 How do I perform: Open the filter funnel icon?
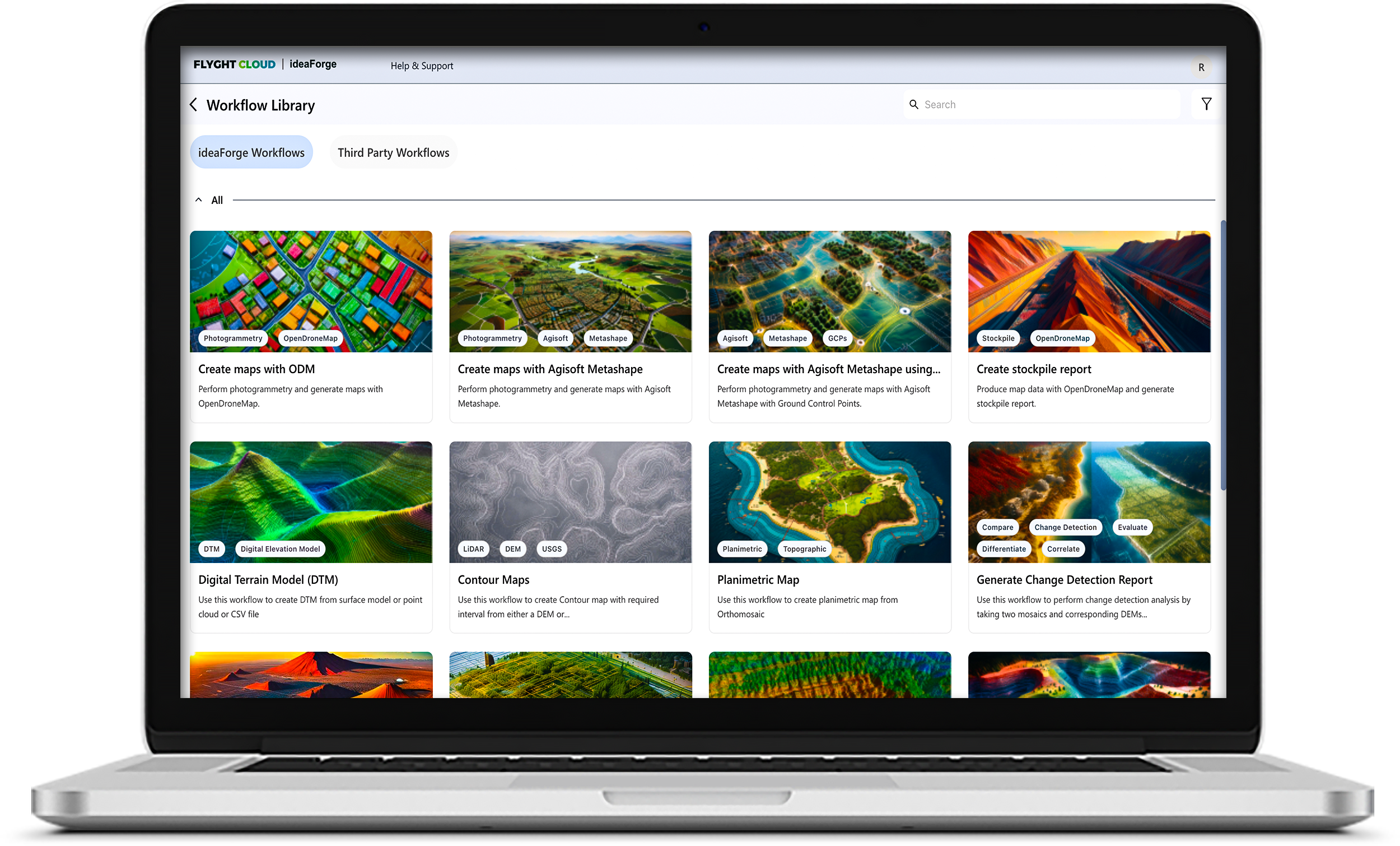coord(1206,104)
